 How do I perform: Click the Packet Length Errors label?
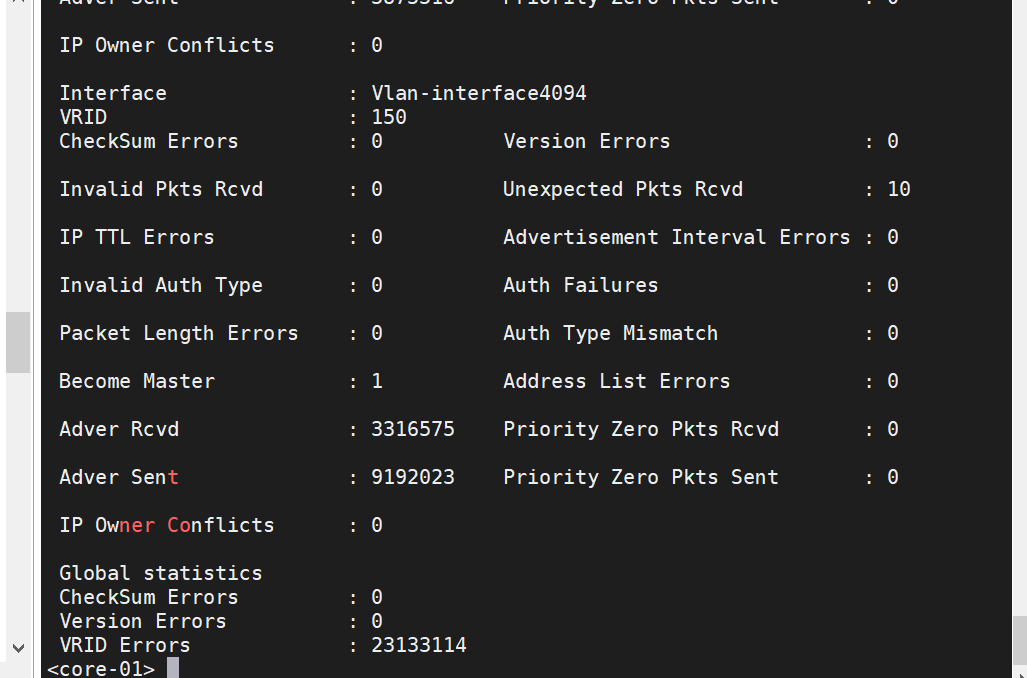(x=178, y=333)
